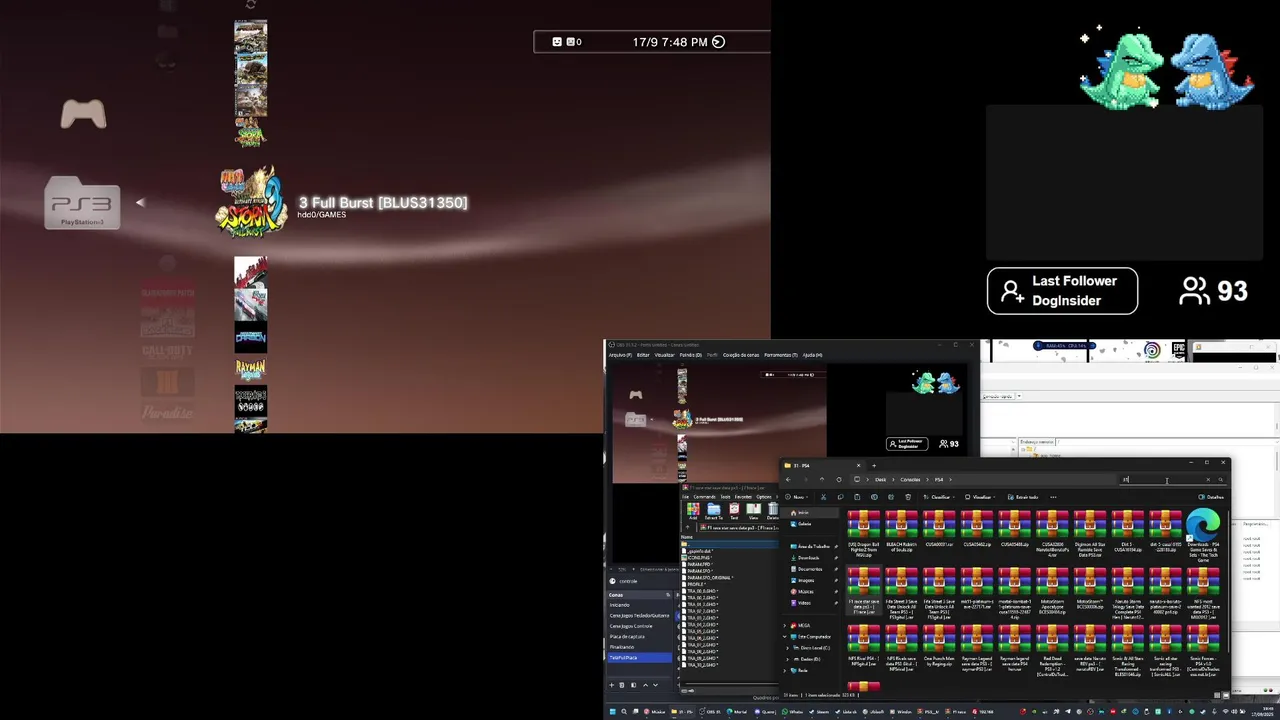
Task: Select the BLEACH Rebirth of Souls zip
Action: pyautogui.click(x=901, y=530)
